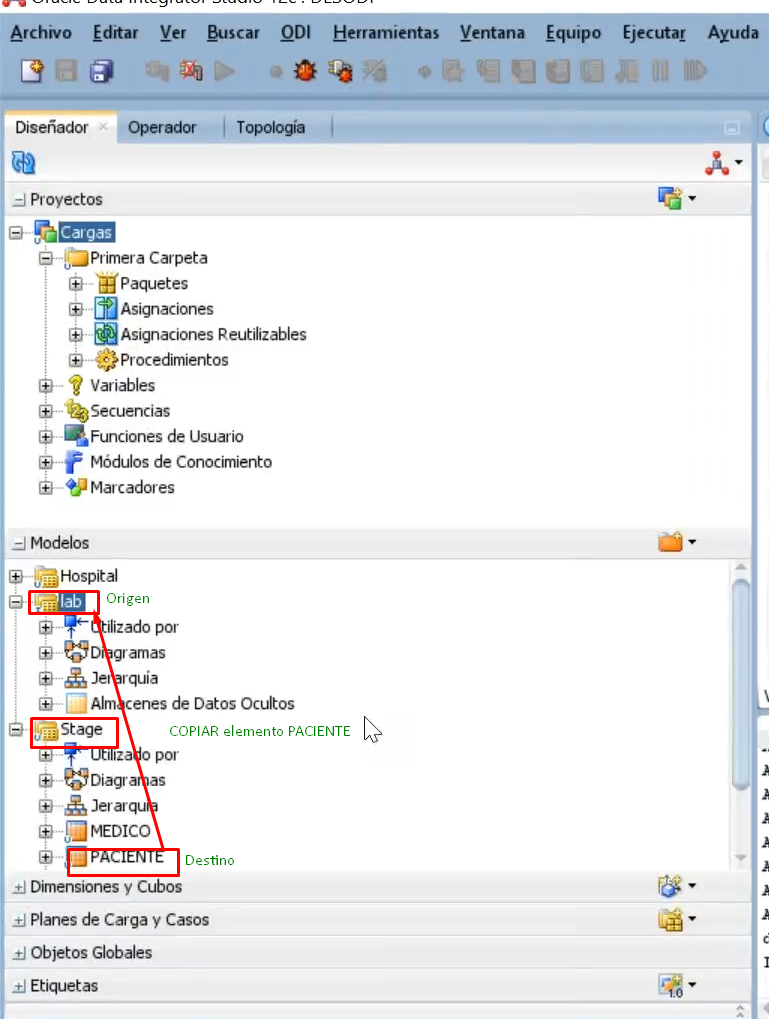
Task: Click the Debug bug toolbar icon
Action: pyautogui.click(x=305, y=71)
